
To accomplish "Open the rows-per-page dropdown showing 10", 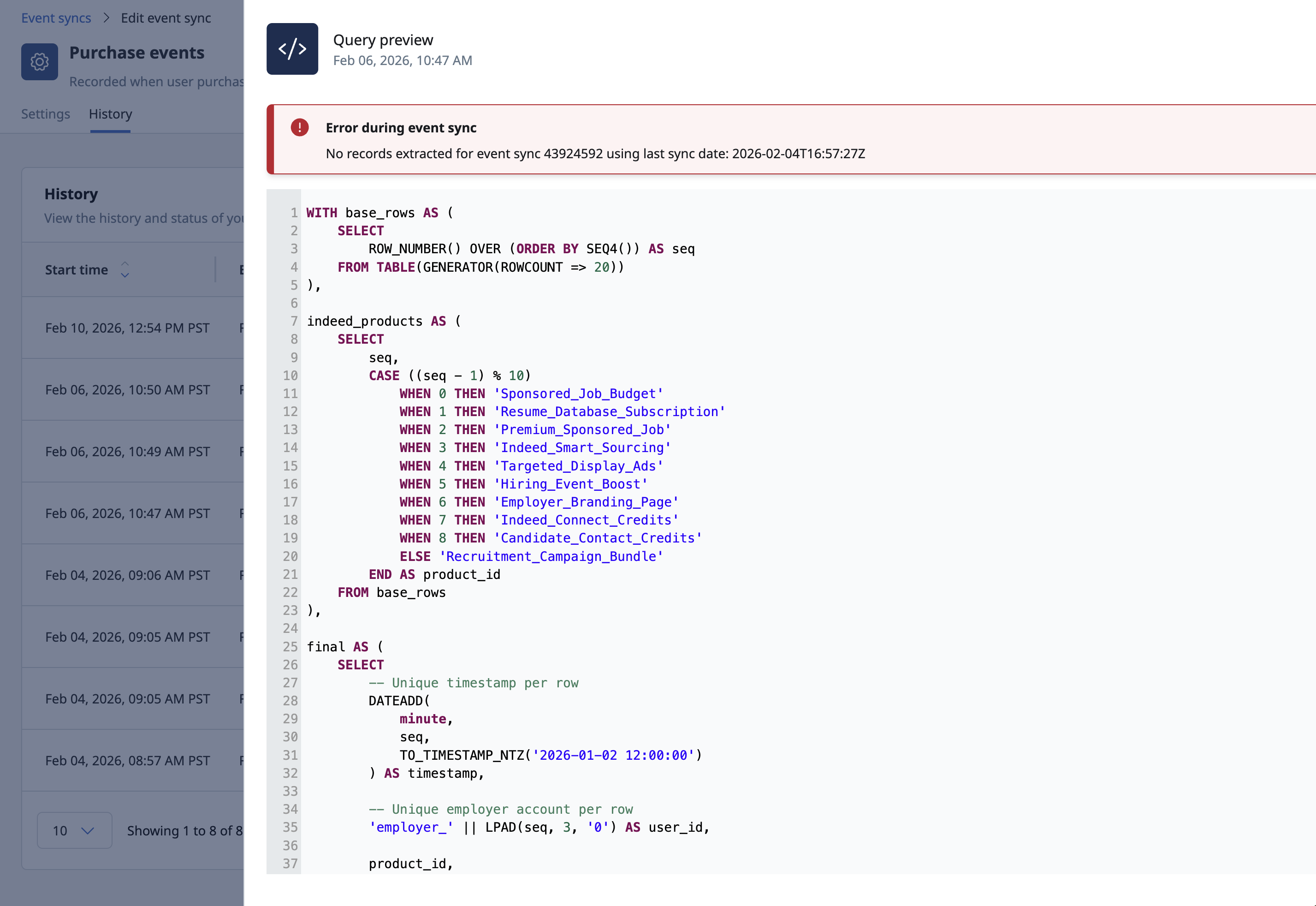I will tap(74, 830).
